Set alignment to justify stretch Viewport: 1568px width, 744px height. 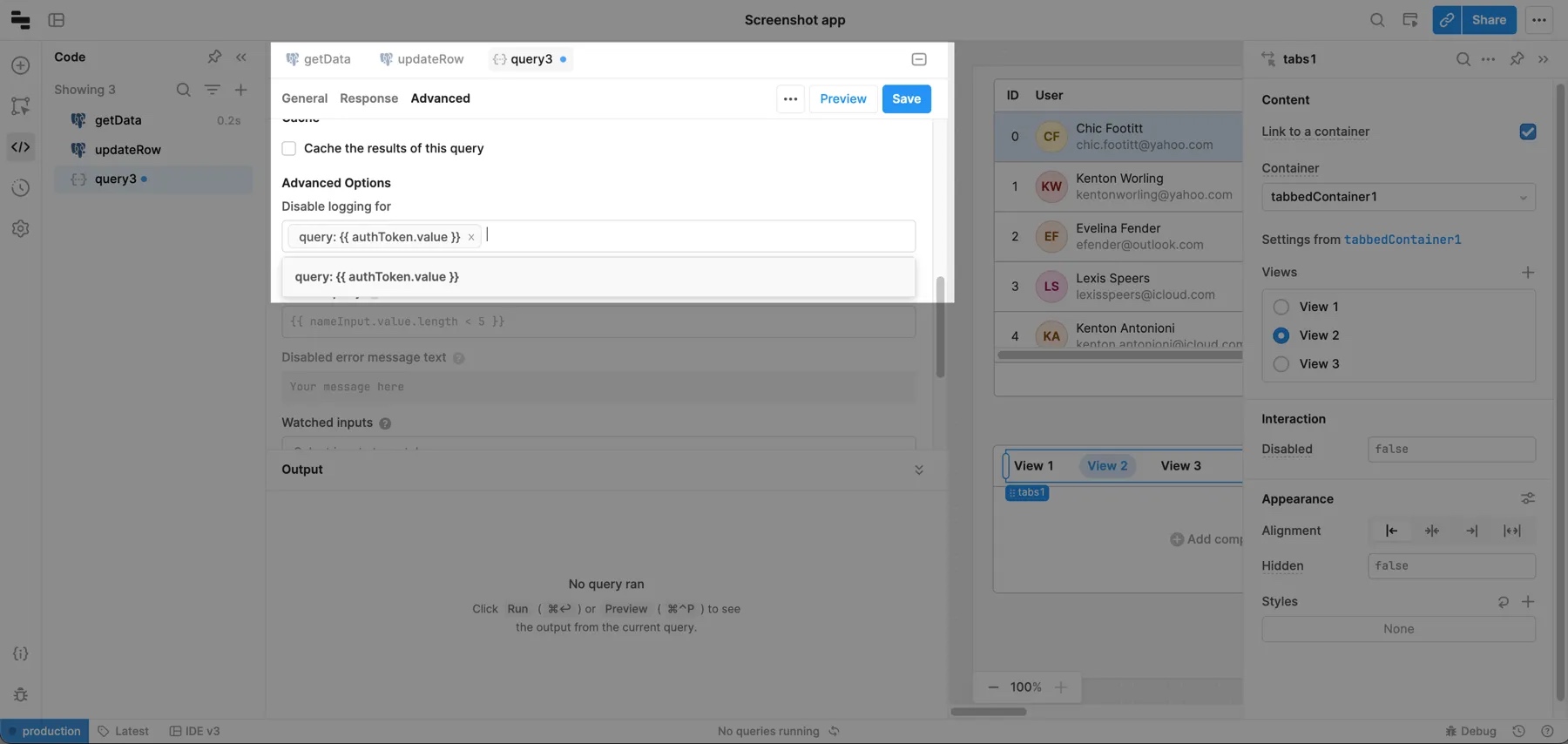pyautogui.click(x=1512, y=531)
